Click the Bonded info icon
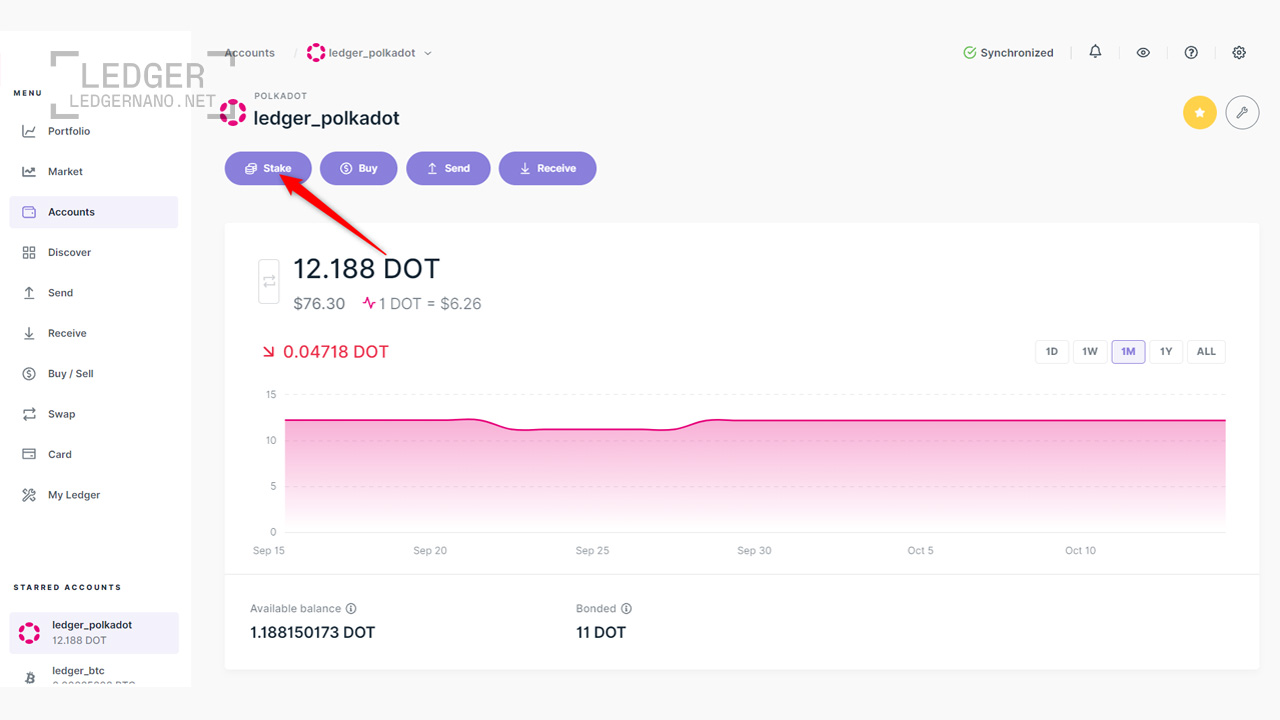The width and height of the screenshot is (1280, 720). point(626,608)
